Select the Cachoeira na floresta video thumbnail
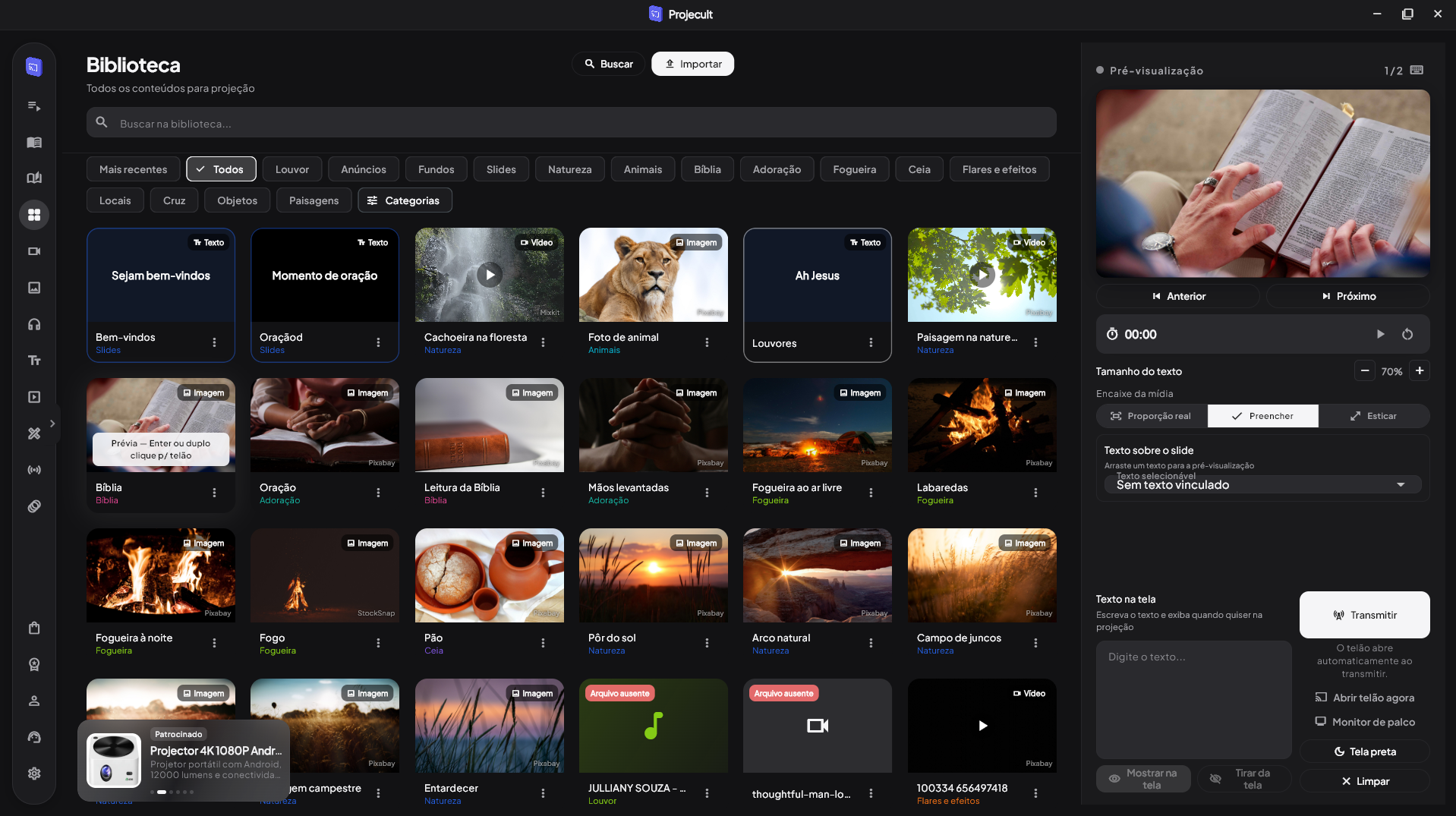The image size is (1456, 816). coord(490,275)
